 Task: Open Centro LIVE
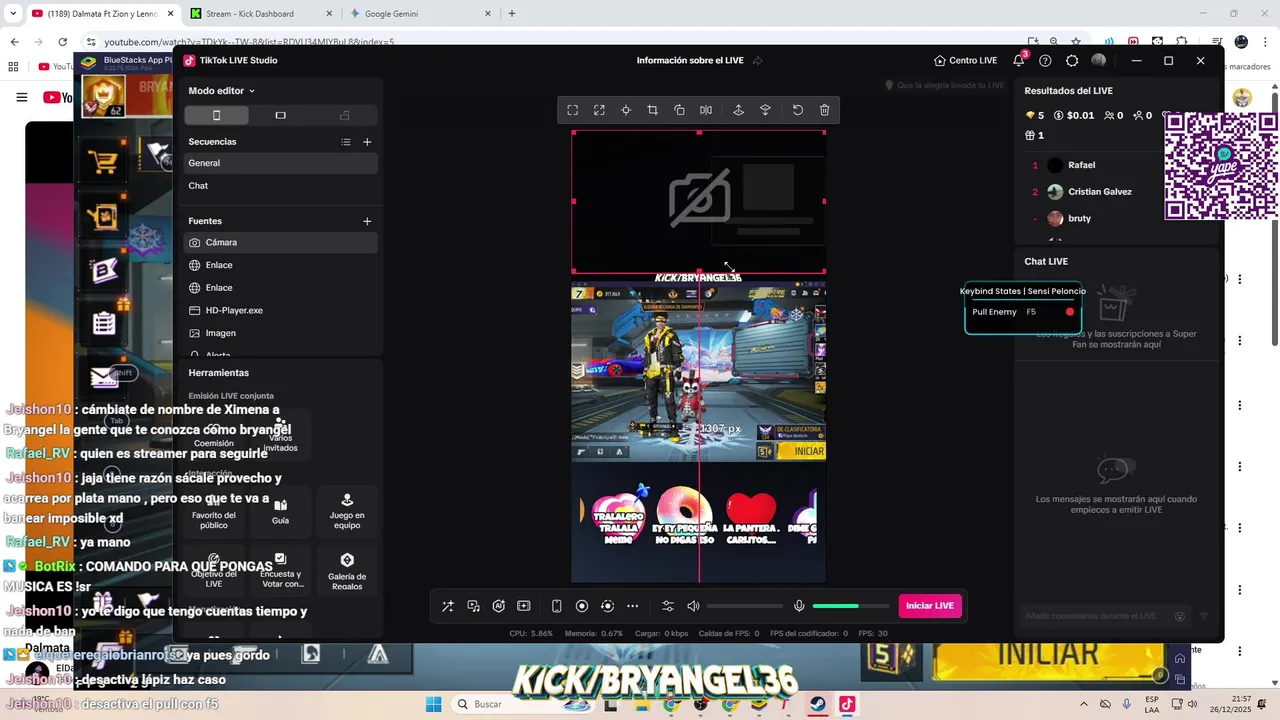965,60
